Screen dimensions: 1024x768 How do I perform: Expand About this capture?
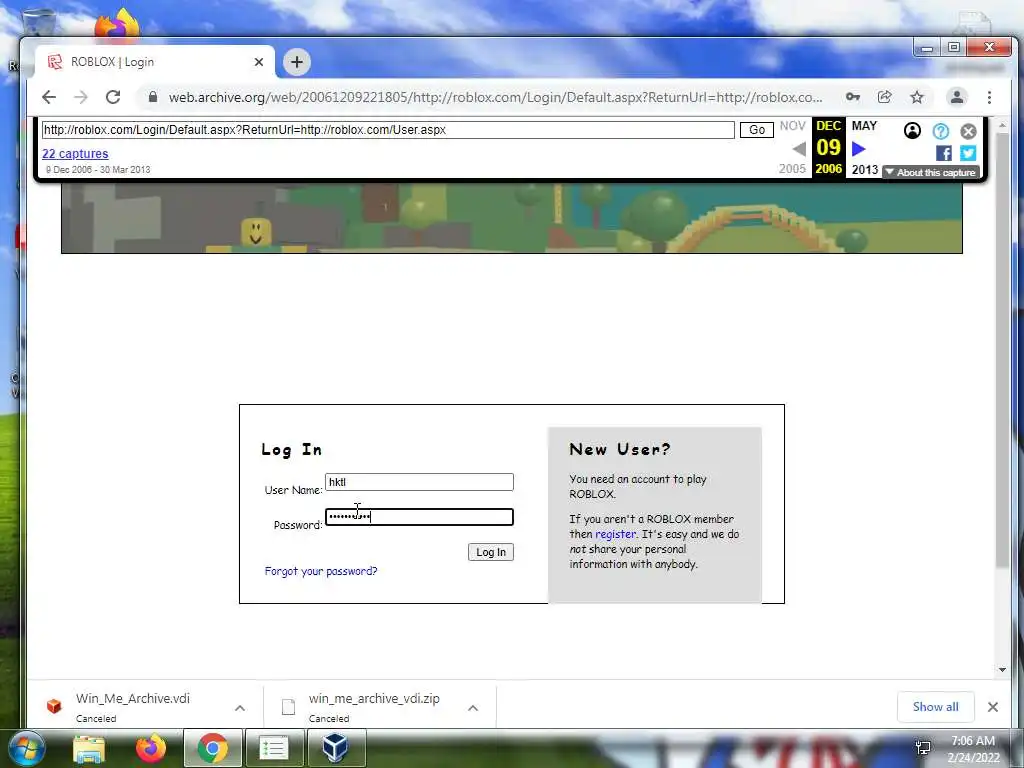point(931,172)
